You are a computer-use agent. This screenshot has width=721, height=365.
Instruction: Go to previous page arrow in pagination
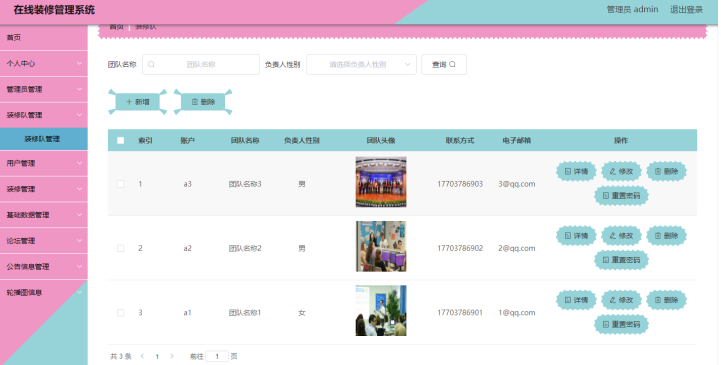click(143, 356)
